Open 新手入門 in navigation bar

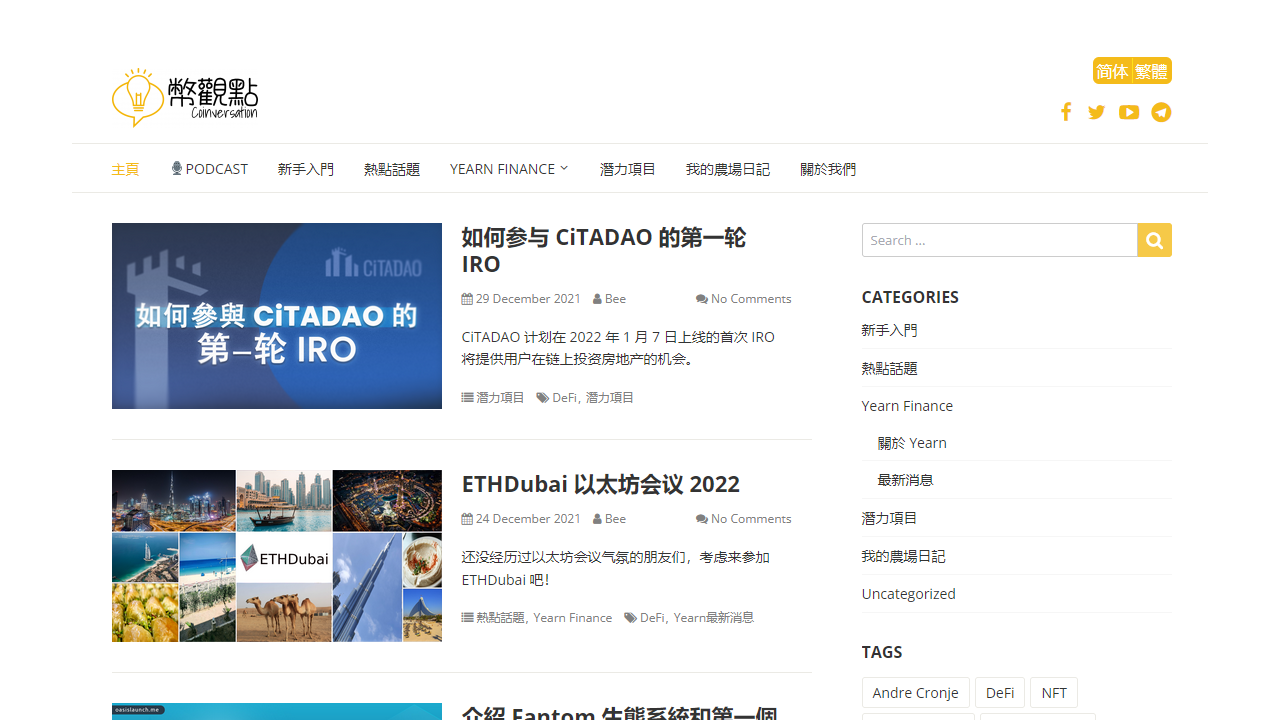(306, 169)
